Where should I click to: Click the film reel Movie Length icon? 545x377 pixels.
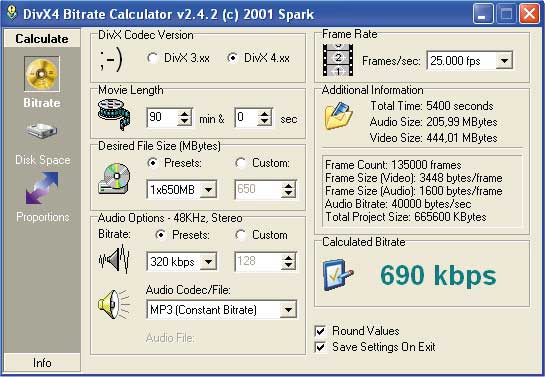[x=114, y=114]
